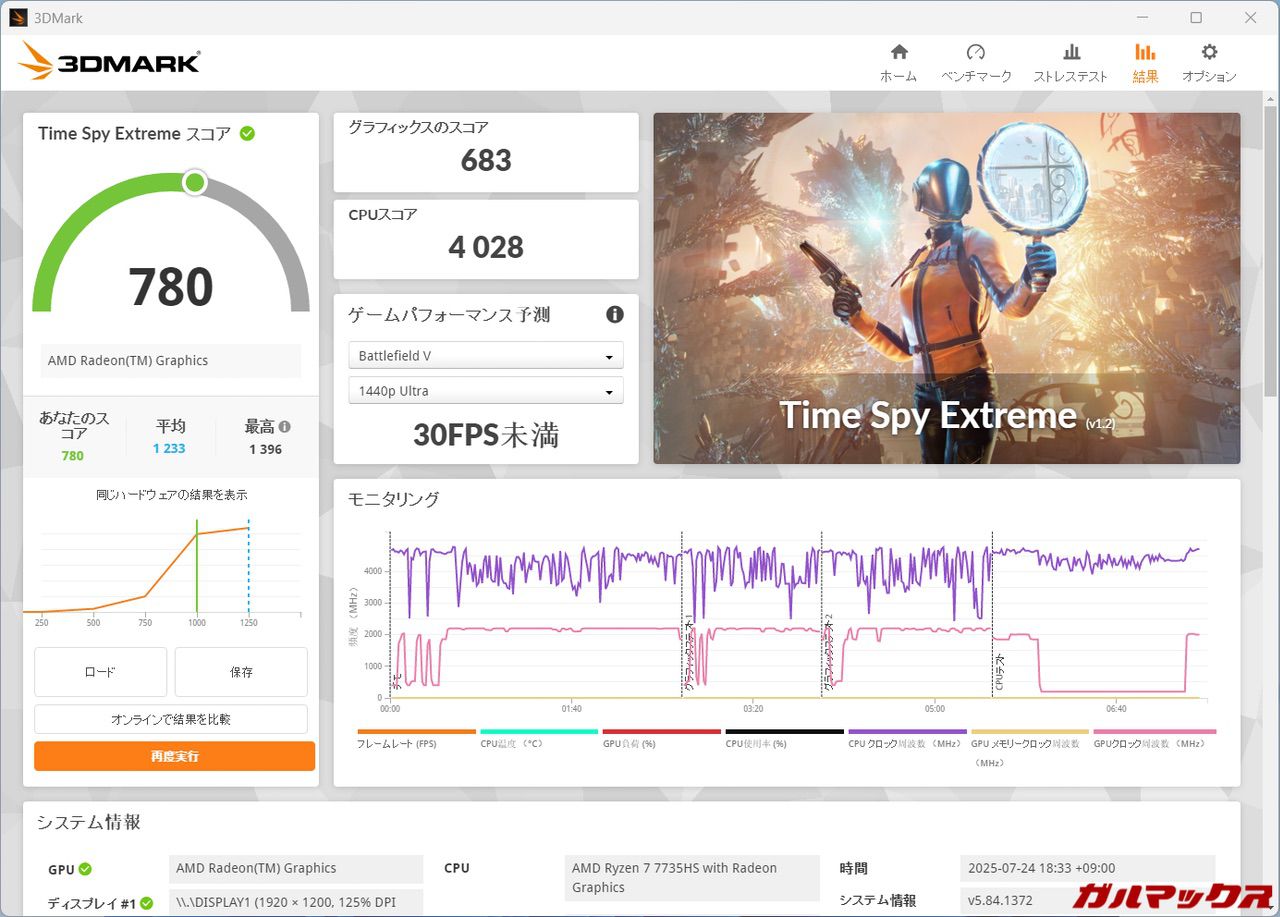Click green validation check beside Time Spy Extreme score
Image resolution: width=1280 pixels, height=917 pixels.
[x=247, y=133]
